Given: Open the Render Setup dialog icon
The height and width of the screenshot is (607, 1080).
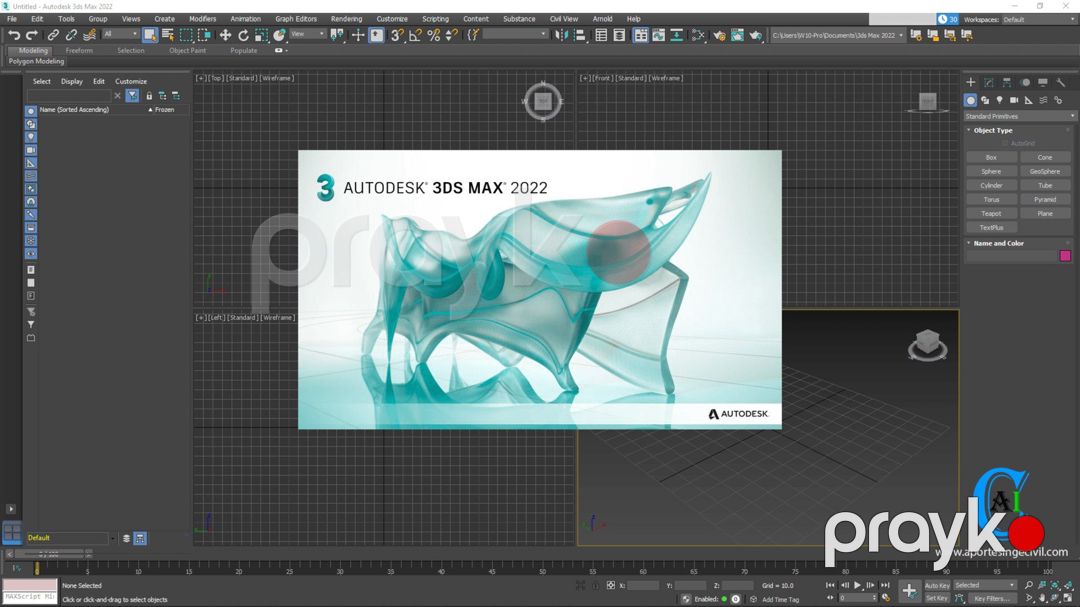Looking at the screenshot, I should (719, 35).
